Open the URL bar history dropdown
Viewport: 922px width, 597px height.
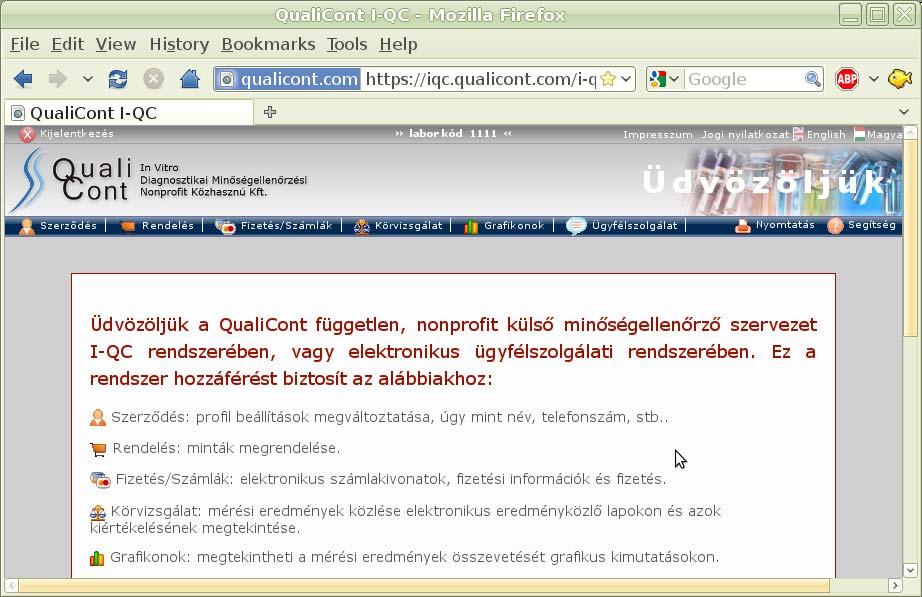coord(626,79)
